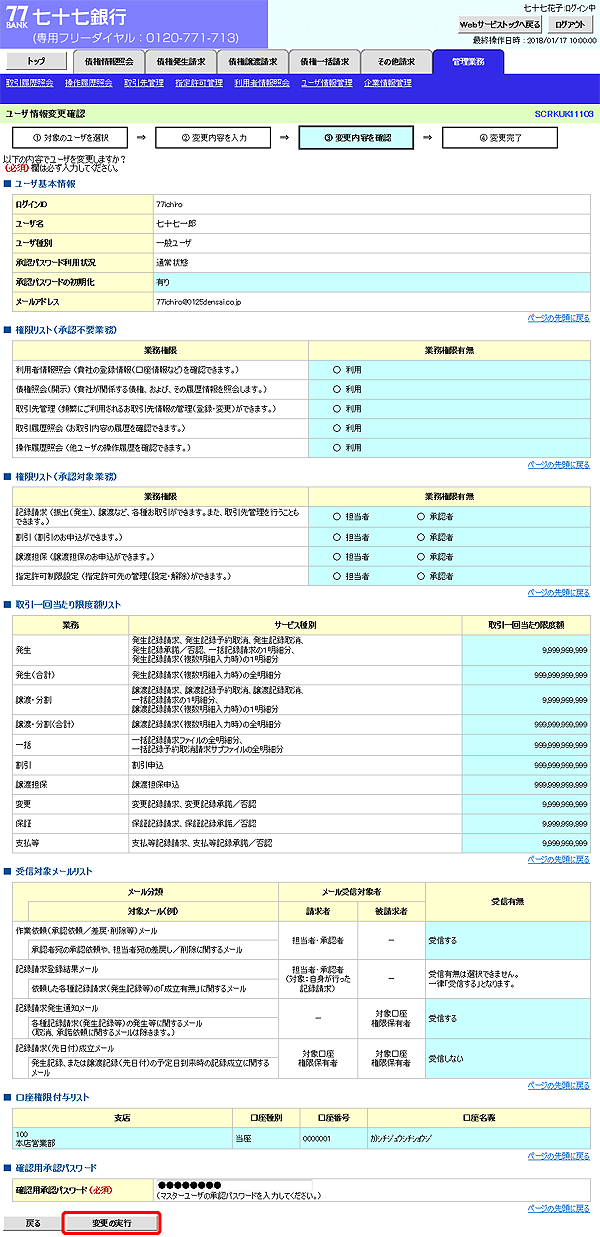Go to 取引先管理 in the submenu
The height and width of the screenshot is (1237, 600).
[144, 83]
